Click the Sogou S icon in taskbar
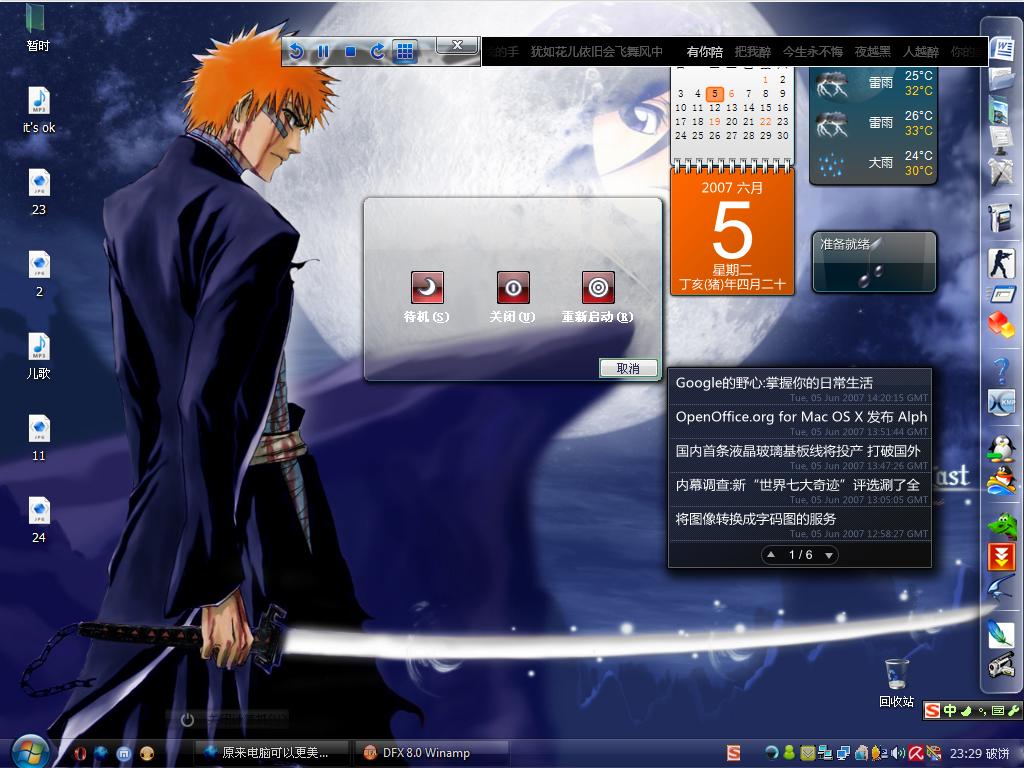The image size is (1024, 768). (x=733, y=753)
